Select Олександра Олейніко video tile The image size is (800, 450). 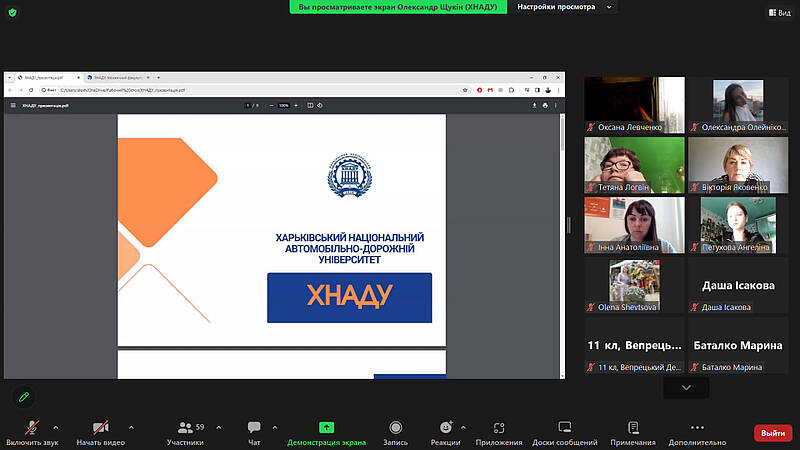738,105
